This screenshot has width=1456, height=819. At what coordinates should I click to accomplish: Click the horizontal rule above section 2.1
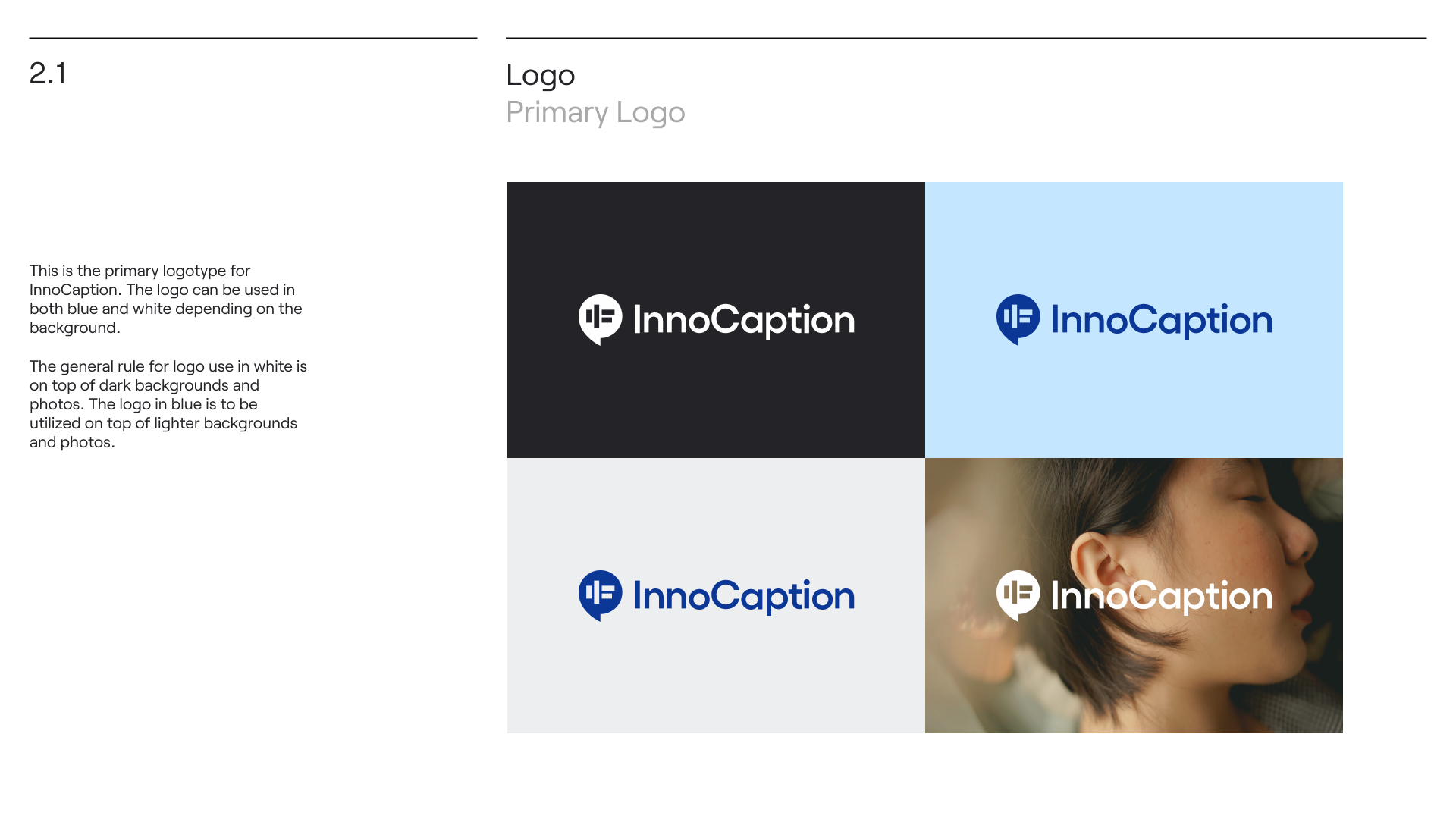point(253,38)
